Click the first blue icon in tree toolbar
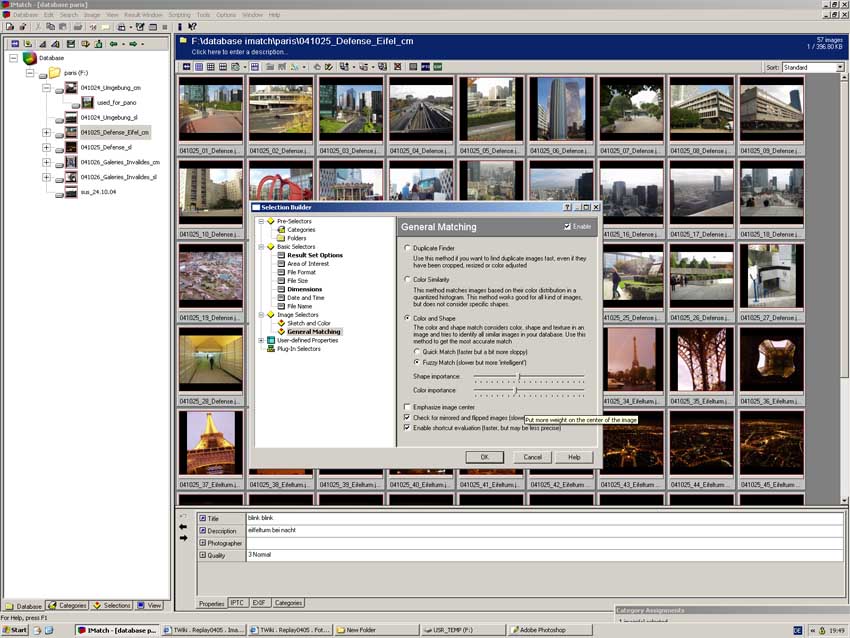 [15, 44]
